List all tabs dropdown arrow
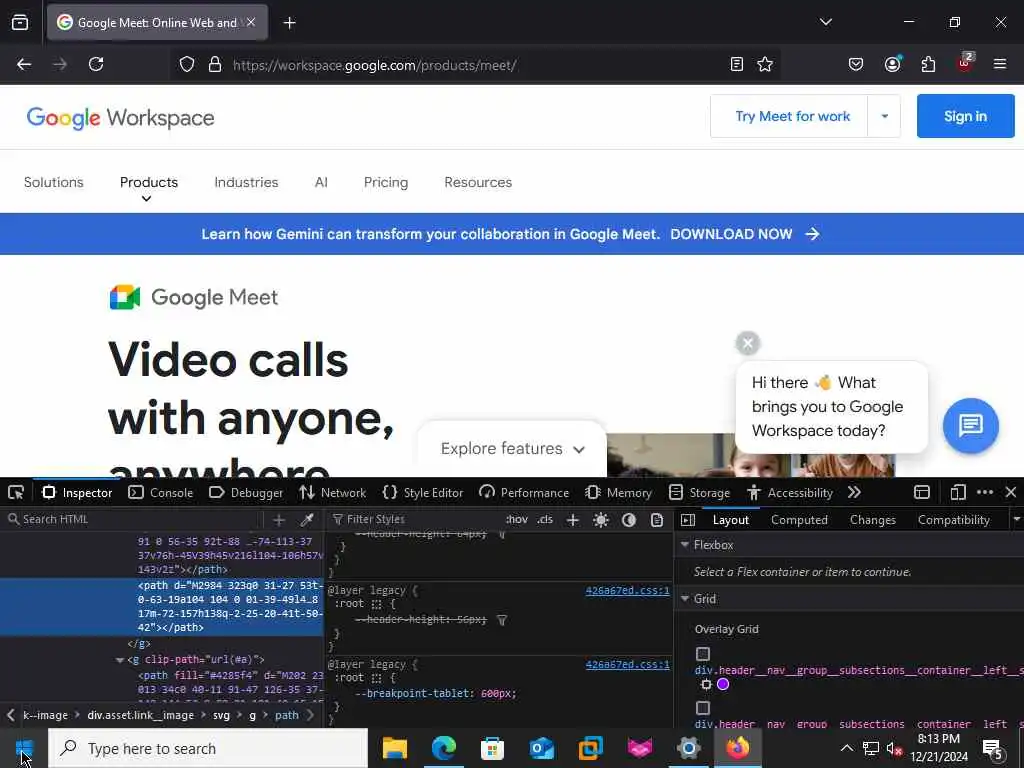The image size is (1024, 768). tap(825, 22)
